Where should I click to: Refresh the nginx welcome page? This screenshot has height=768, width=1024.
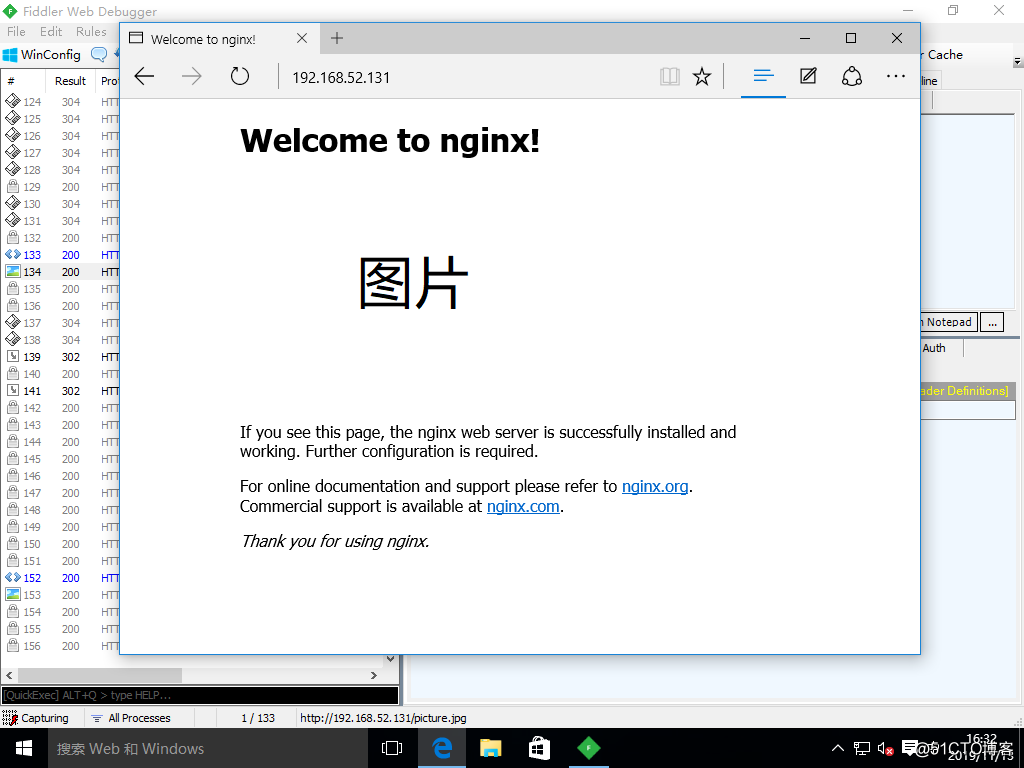click(240, 76)
